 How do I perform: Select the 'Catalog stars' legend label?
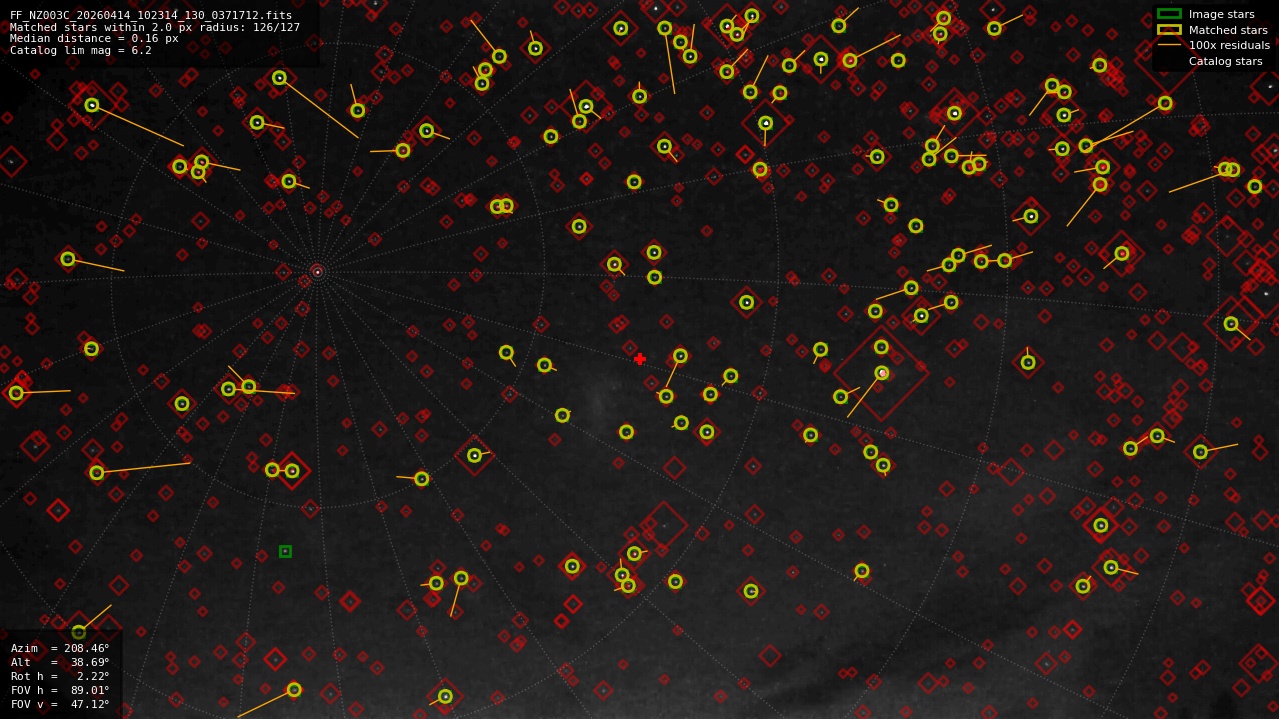point(1225,61)
